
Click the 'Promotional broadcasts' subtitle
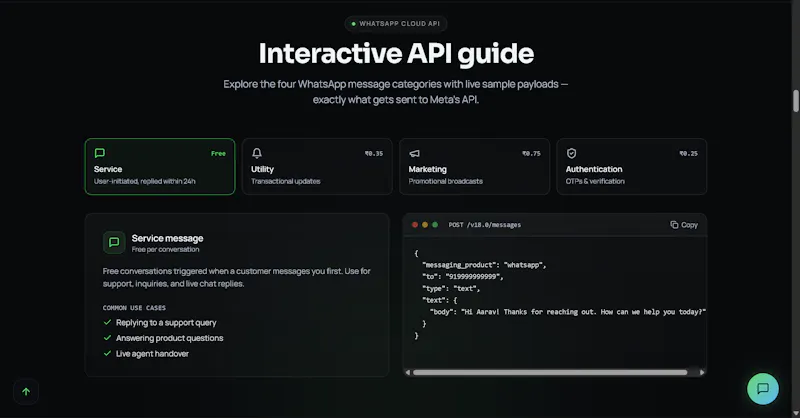pyautogui.click(x=445, y=181)
